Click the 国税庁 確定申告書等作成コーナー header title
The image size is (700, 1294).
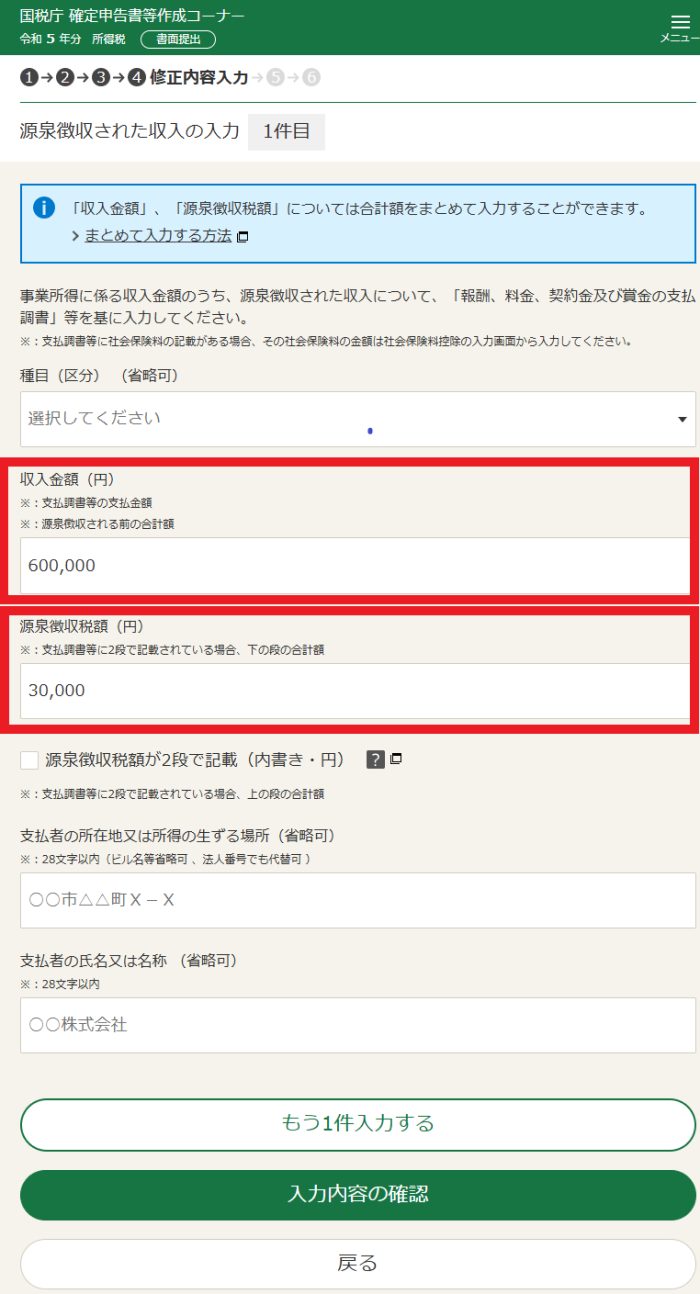[132, 16]
